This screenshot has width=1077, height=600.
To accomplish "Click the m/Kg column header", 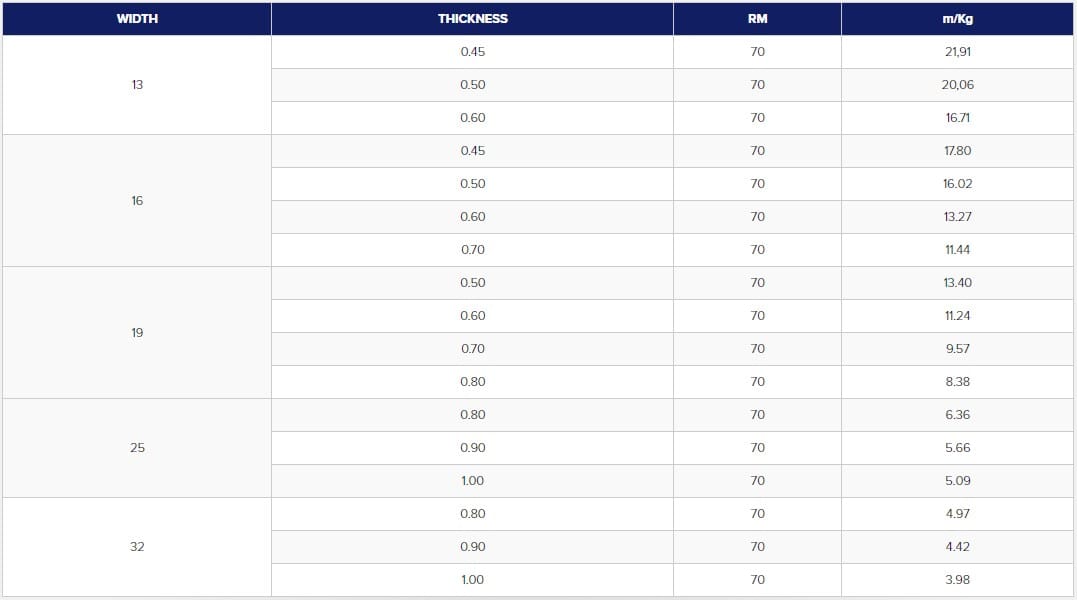I will [x=957, y=19].
